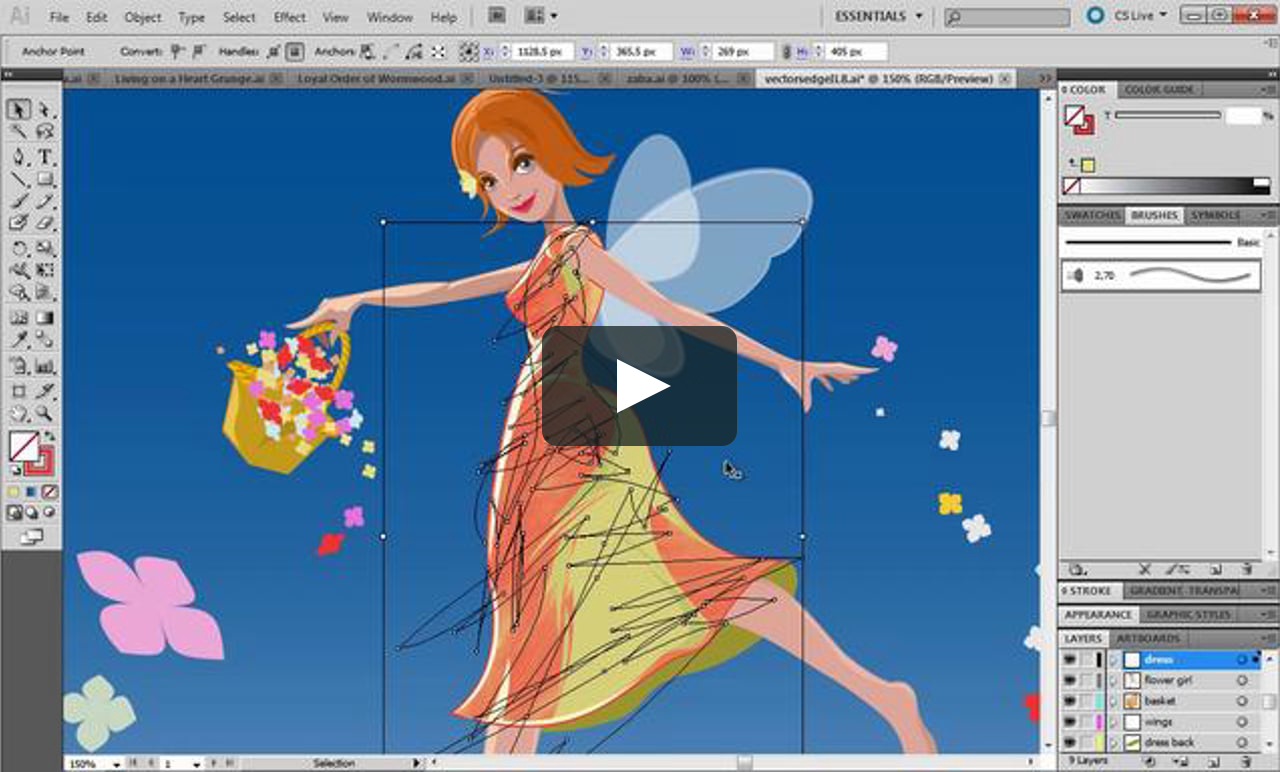
Task: Select the Pencil tool
Action: point(45,201)
